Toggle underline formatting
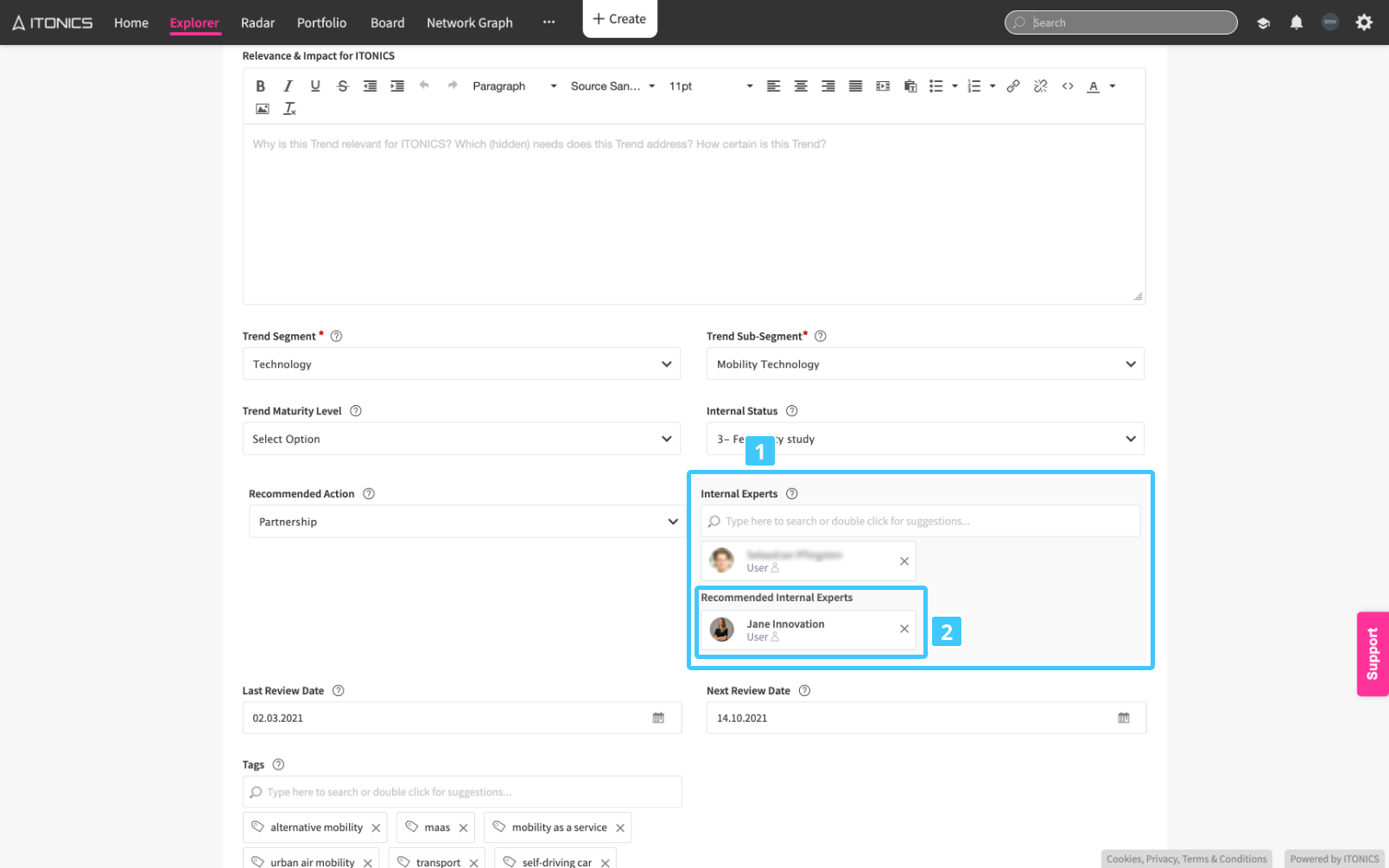 [x=315, y=86]
